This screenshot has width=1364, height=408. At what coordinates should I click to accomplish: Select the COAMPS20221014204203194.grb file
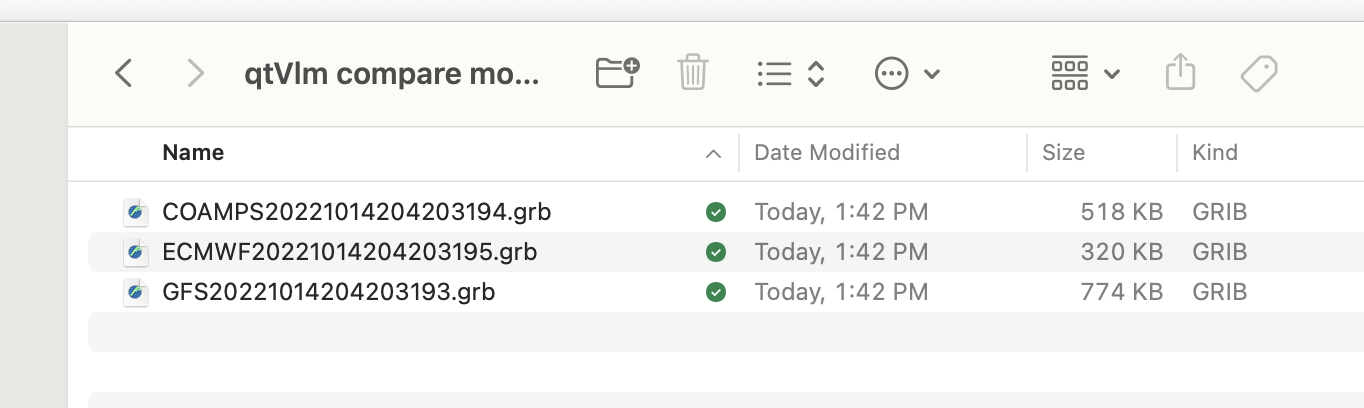click(356, 212)
